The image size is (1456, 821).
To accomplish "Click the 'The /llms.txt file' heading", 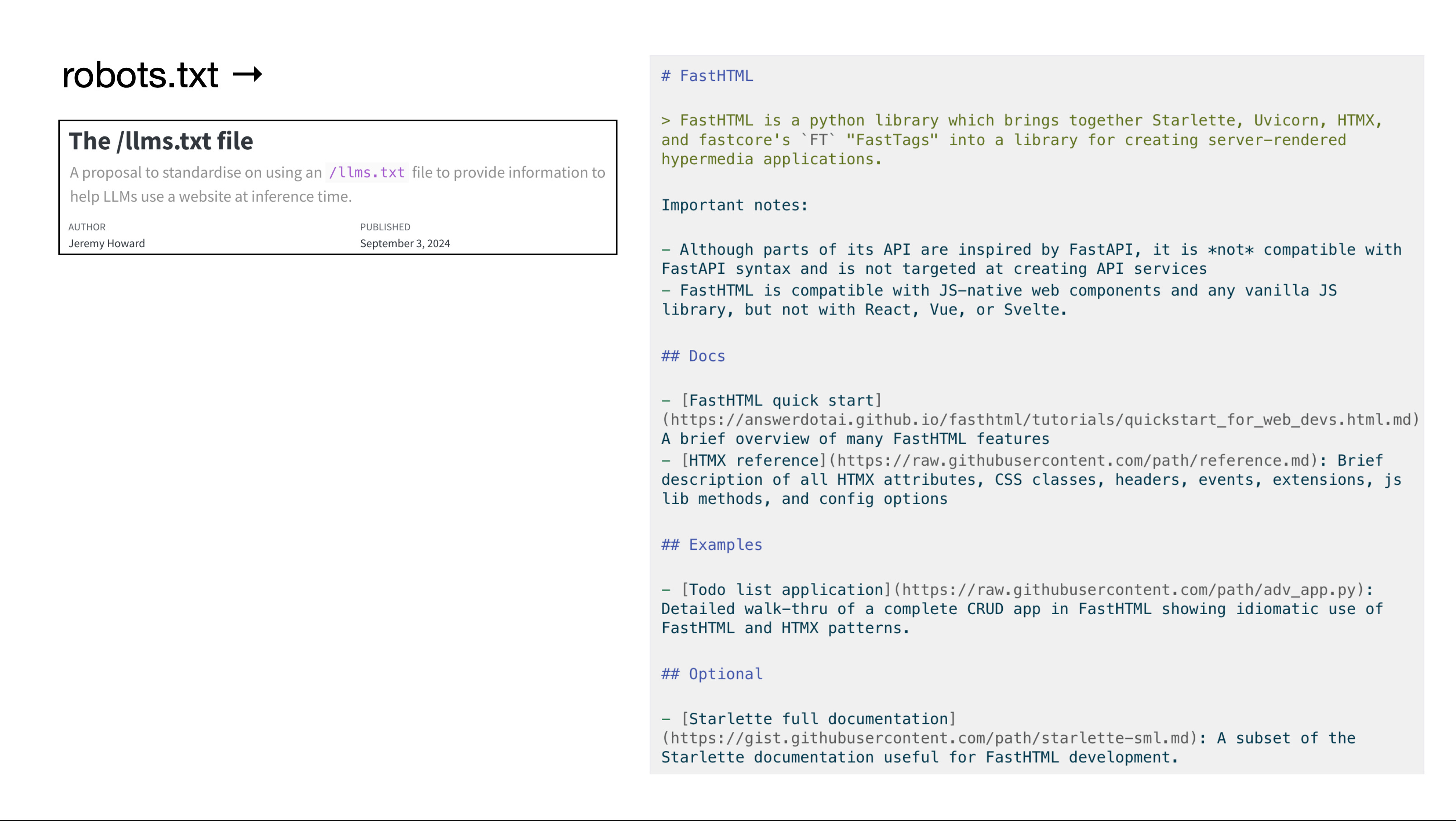I will point(161,141).
